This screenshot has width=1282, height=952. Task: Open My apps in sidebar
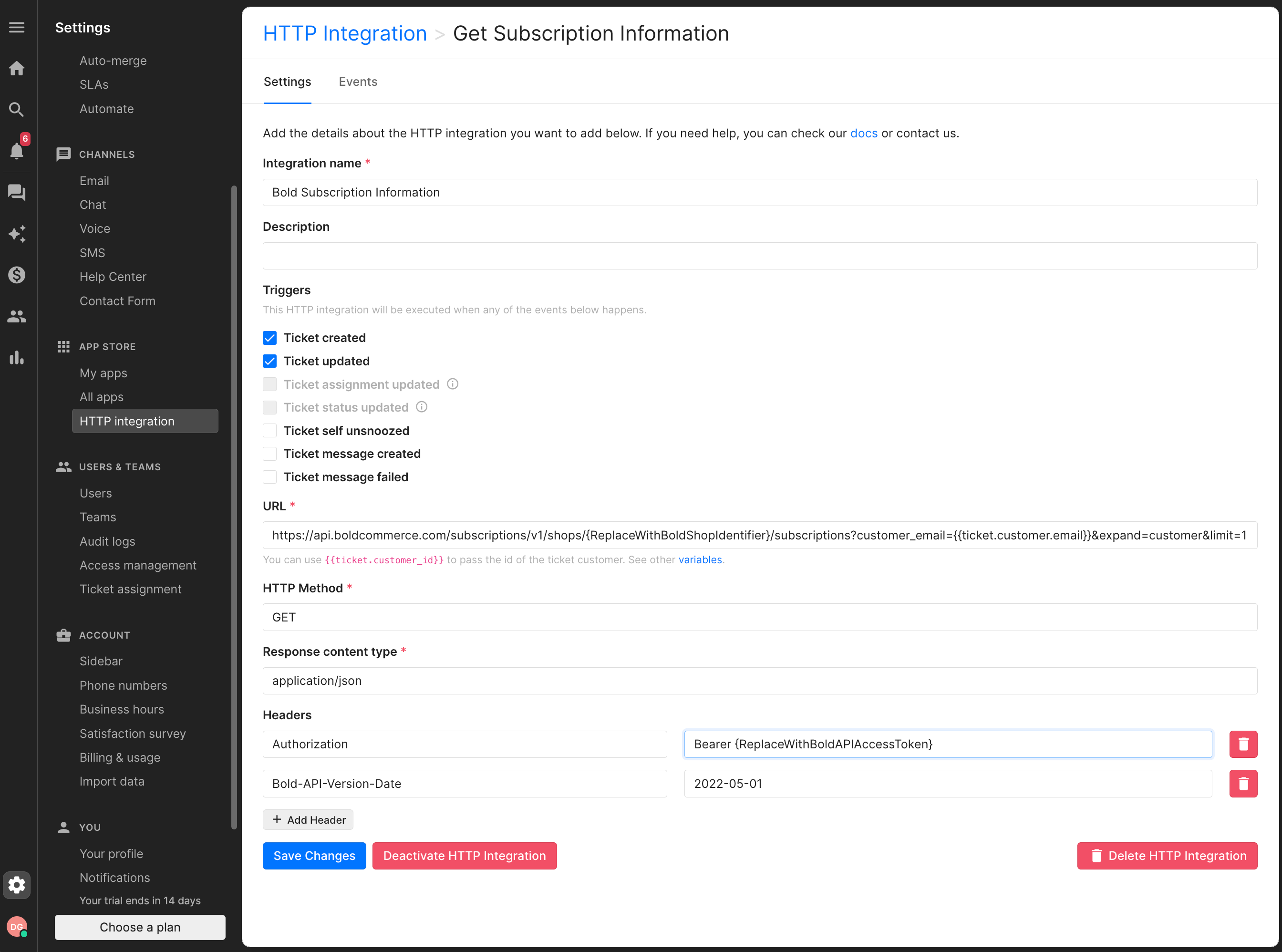point(103,373)
